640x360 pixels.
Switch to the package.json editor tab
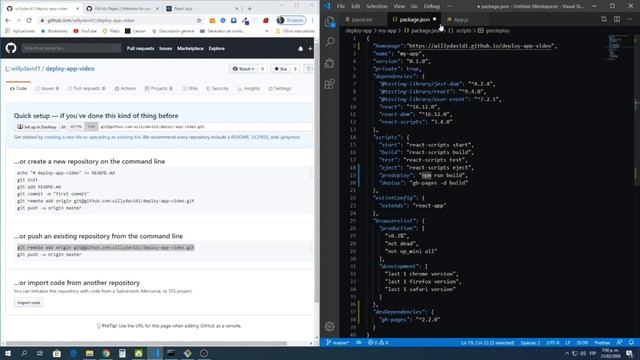point(413,19)
